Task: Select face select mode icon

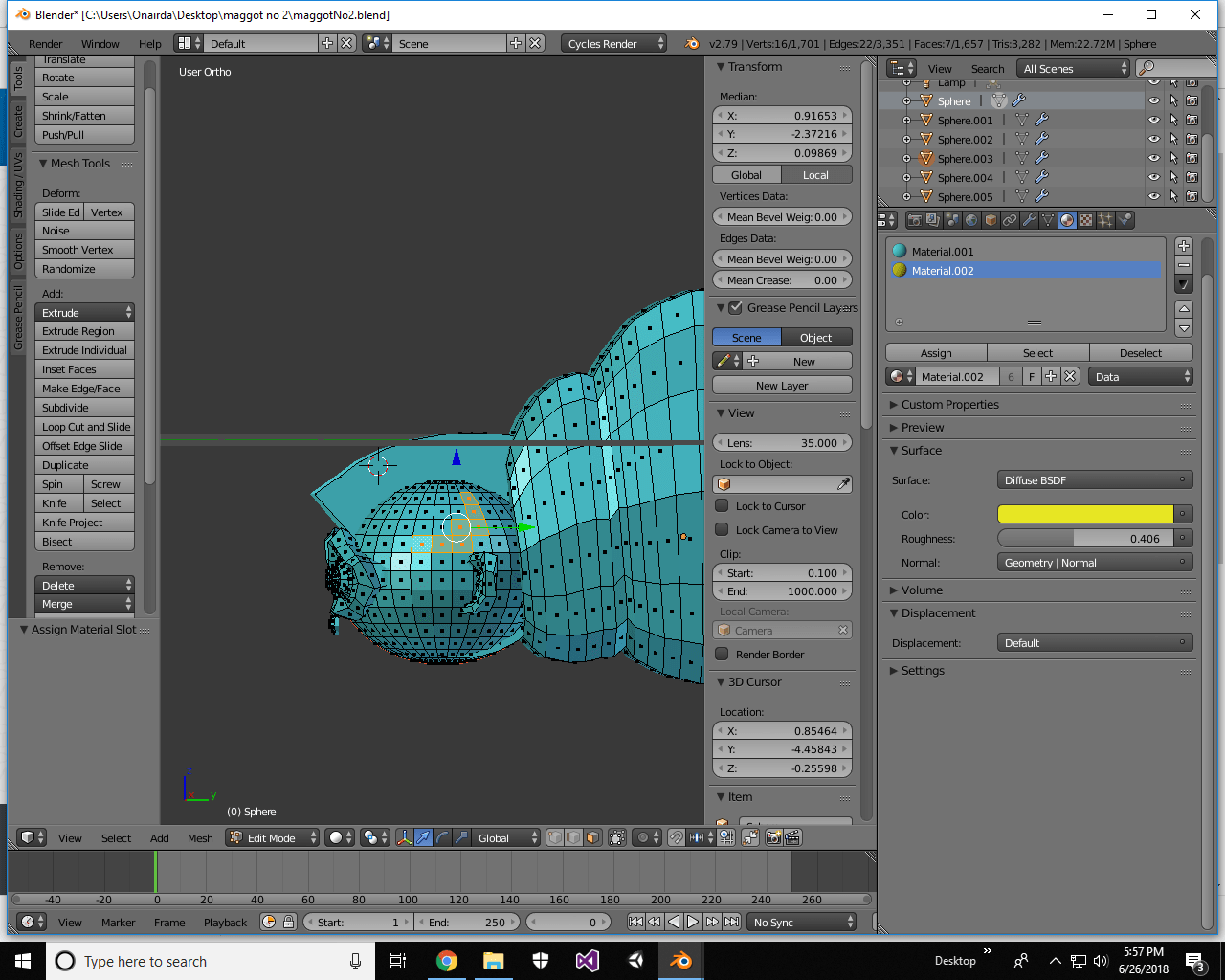Action: (x=592, y=837)
